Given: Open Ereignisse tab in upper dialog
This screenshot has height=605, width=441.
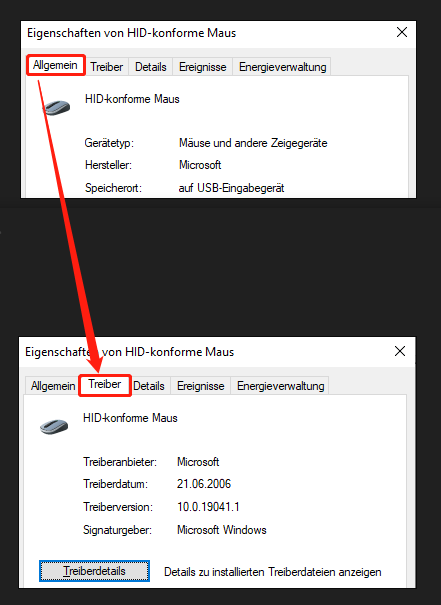Looking at the screenshot, I should [x=203, y=67].
